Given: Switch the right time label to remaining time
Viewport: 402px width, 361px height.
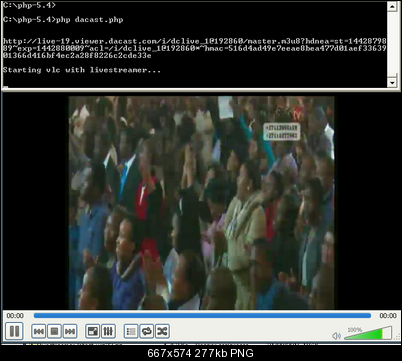Looking at the screenshot, I should click(x=388, y=315).
